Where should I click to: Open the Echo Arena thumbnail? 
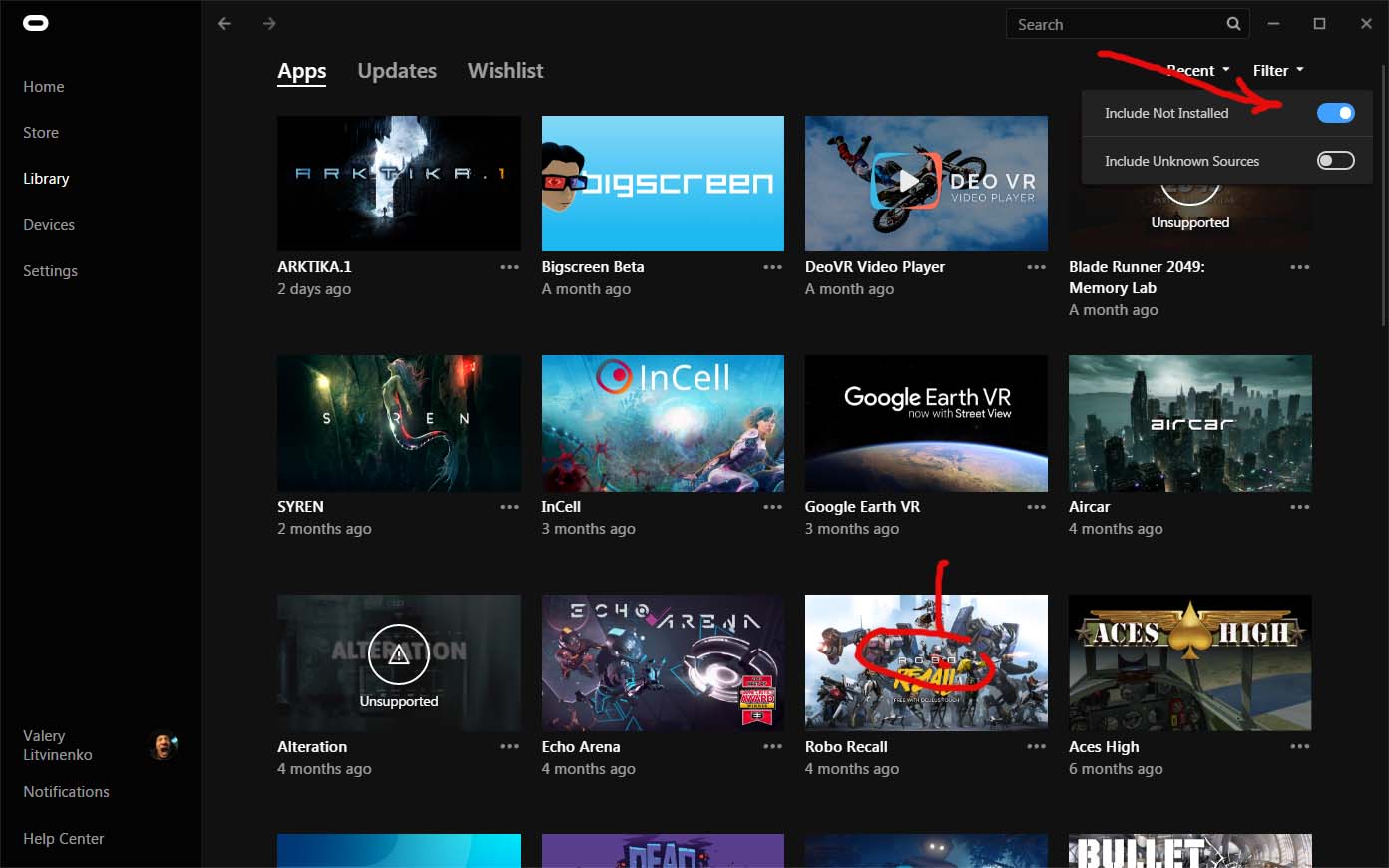(663, 662)
